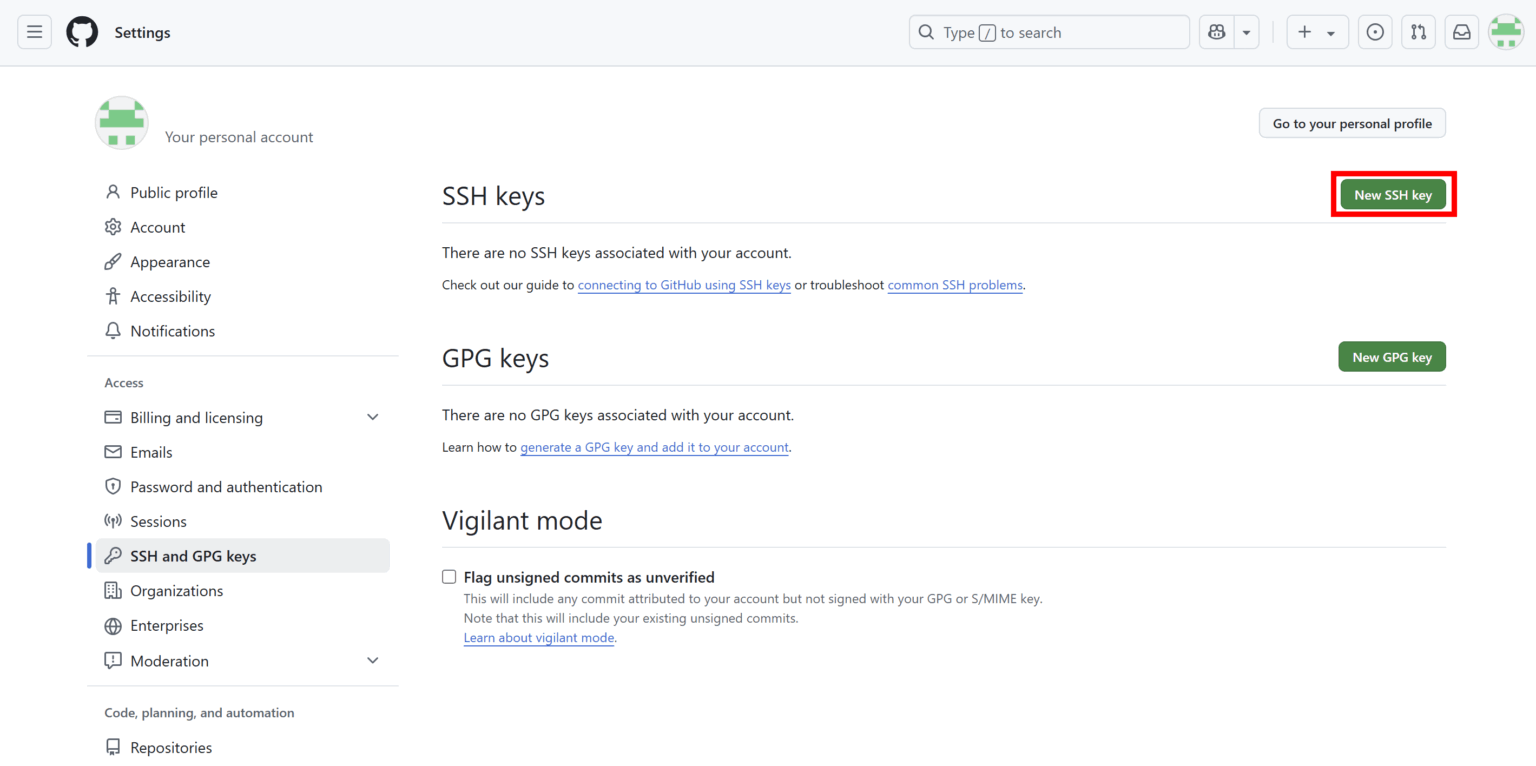Enable flag unsigned commits as unverified
The width and height of the screenshot is (1536, 766).
tap(449, 576)
